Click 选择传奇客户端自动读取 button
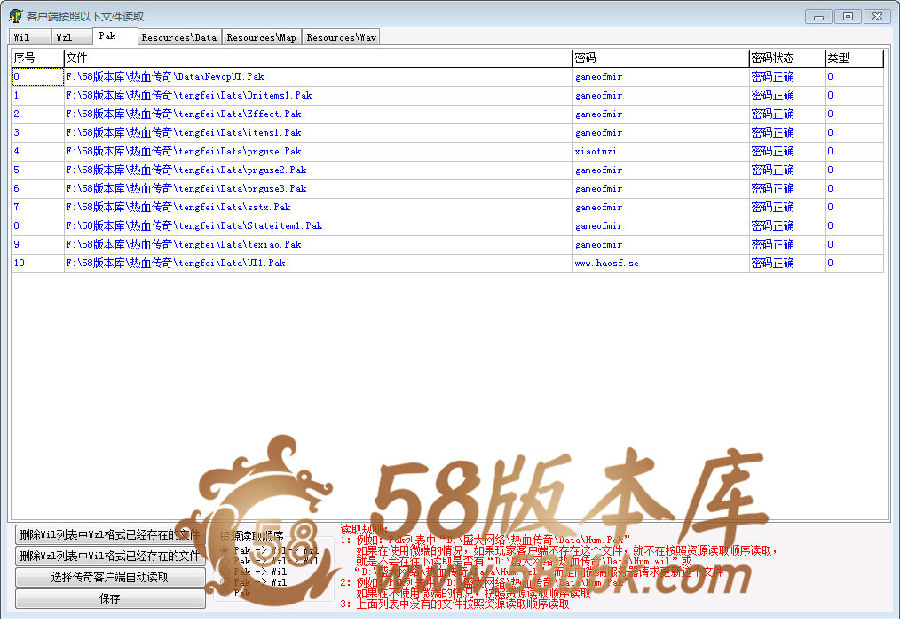Viewport: 900px width, 619px height. pyautogui.click(x=110, y=577)
